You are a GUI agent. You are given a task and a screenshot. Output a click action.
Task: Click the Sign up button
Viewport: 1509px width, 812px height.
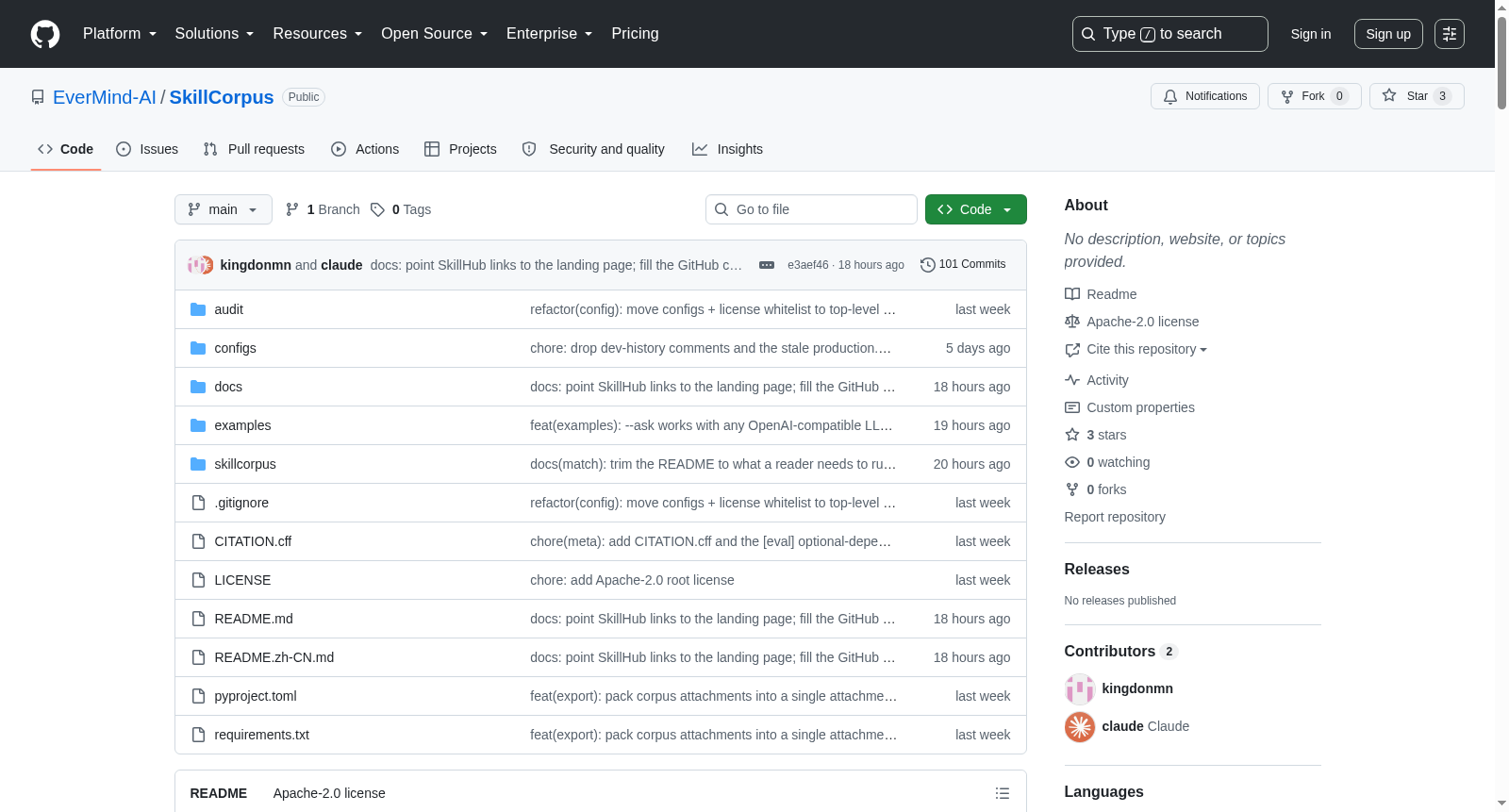[x=1388, y=34]
